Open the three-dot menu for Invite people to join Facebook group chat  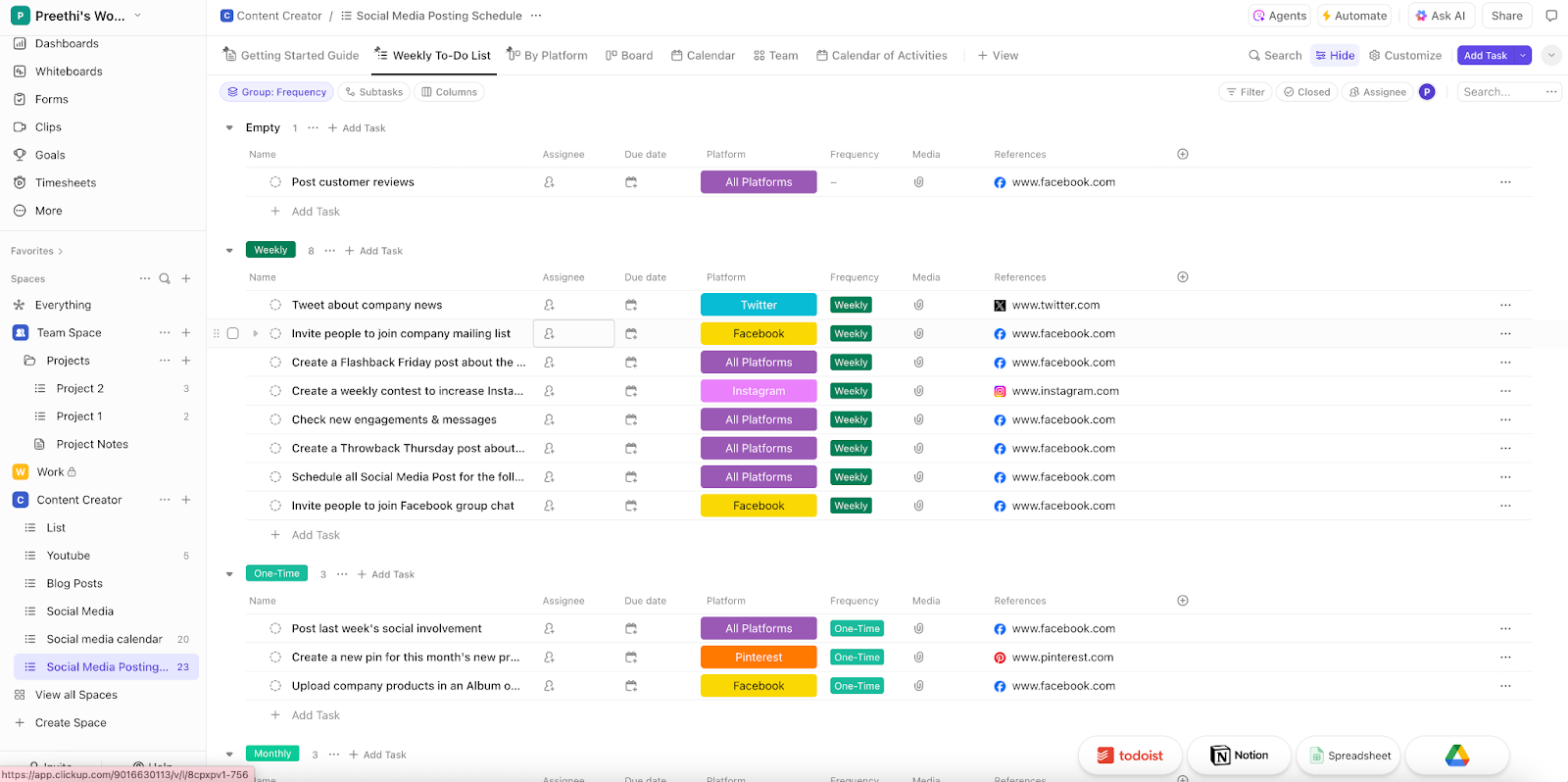tap(1505, 506)
